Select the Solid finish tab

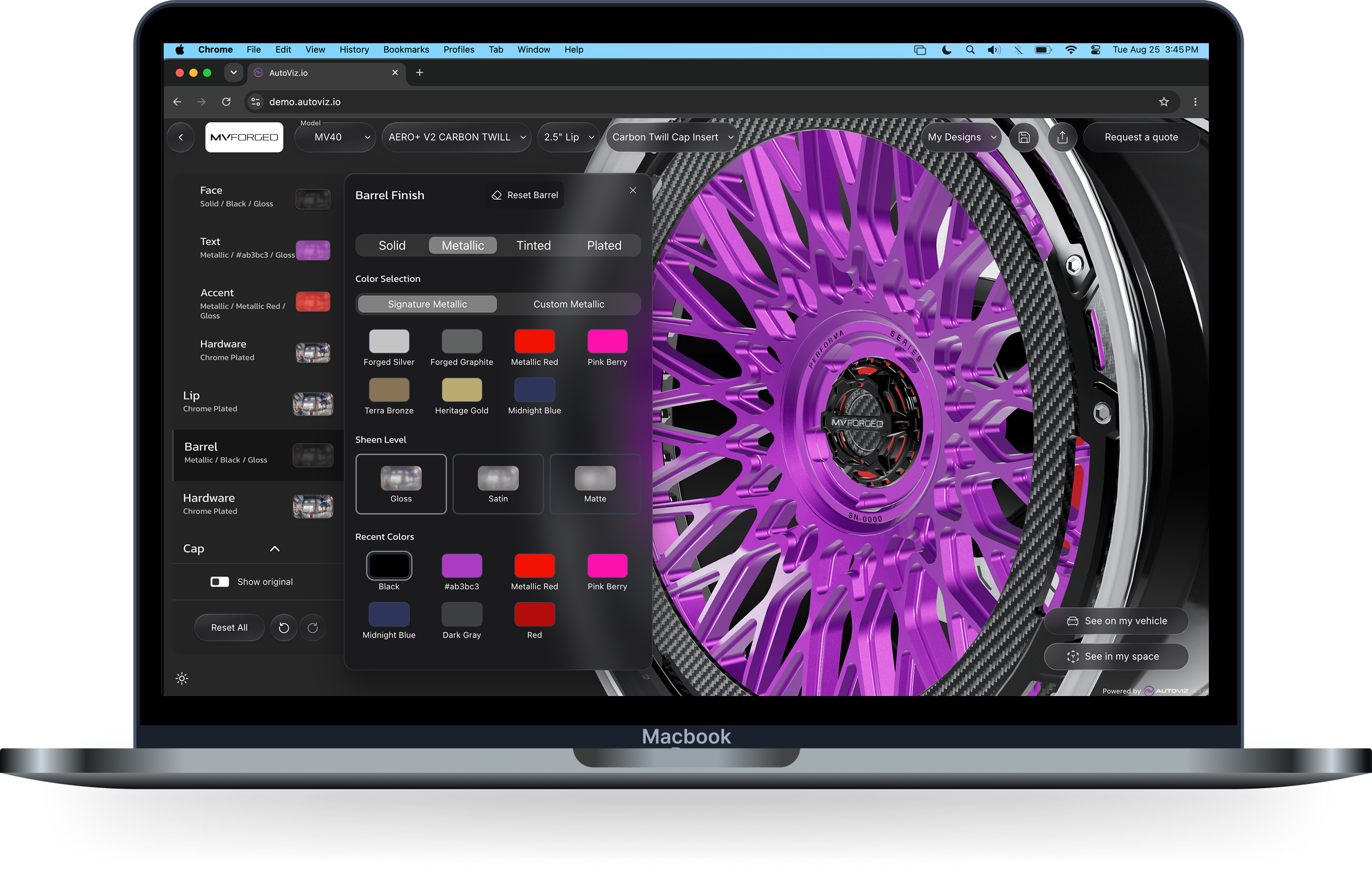coord(392,245)
